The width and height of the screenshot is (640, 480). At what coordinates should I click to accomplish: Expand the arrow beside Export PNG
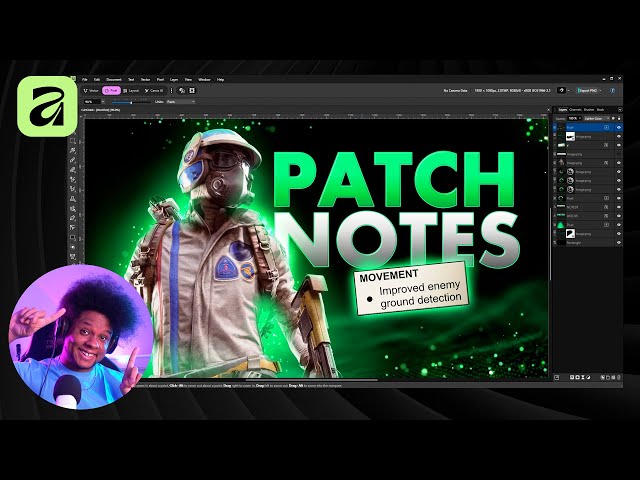(600, 91)
